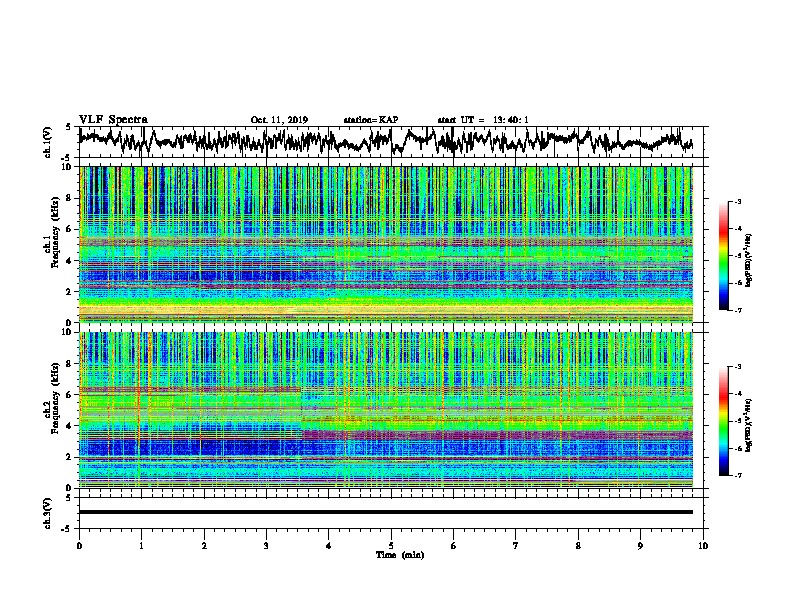Click time axis tick label "1"

point(141,546)
